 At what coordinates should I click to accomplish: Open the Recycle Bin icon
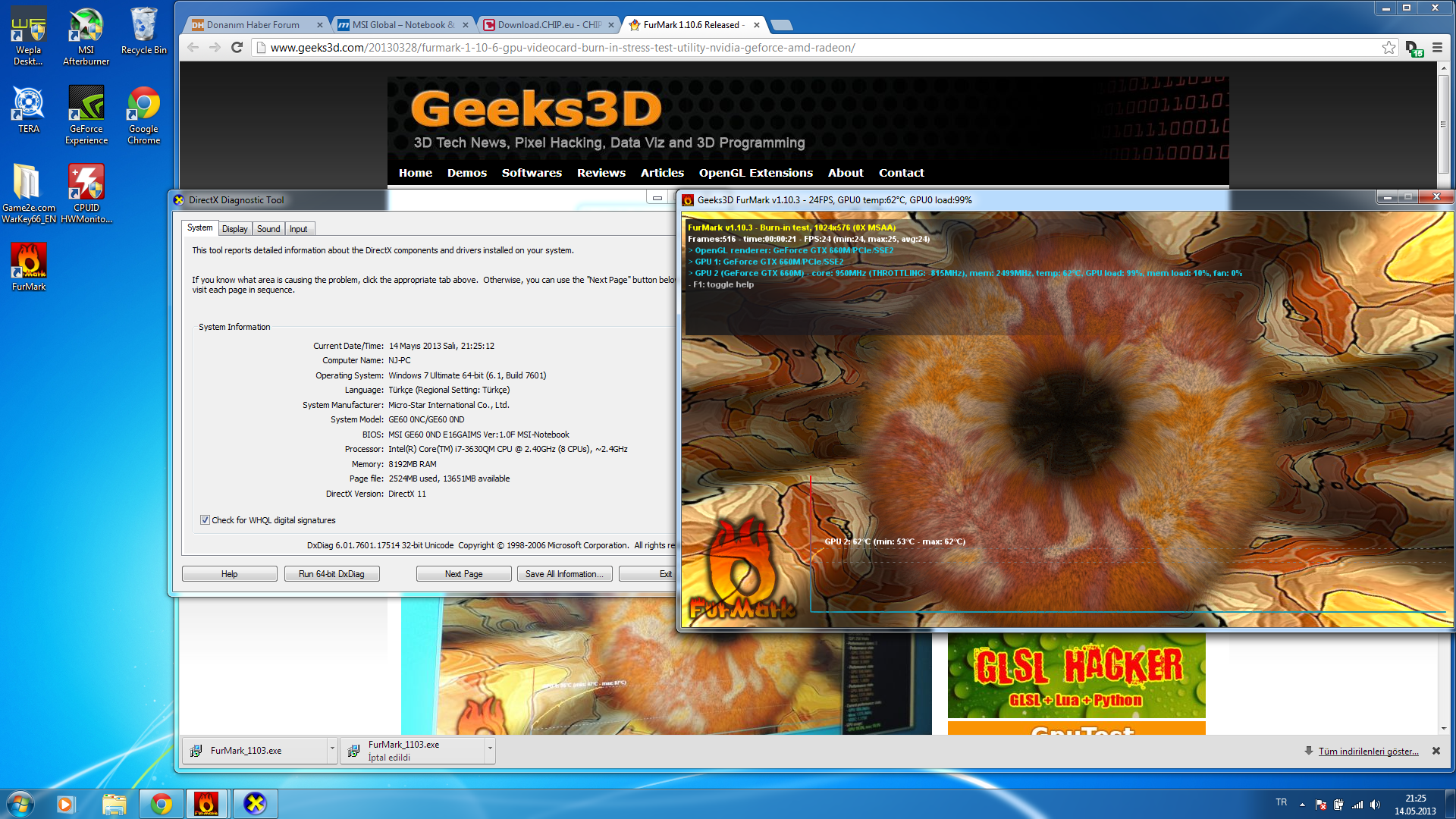click(x=143, y=30)
